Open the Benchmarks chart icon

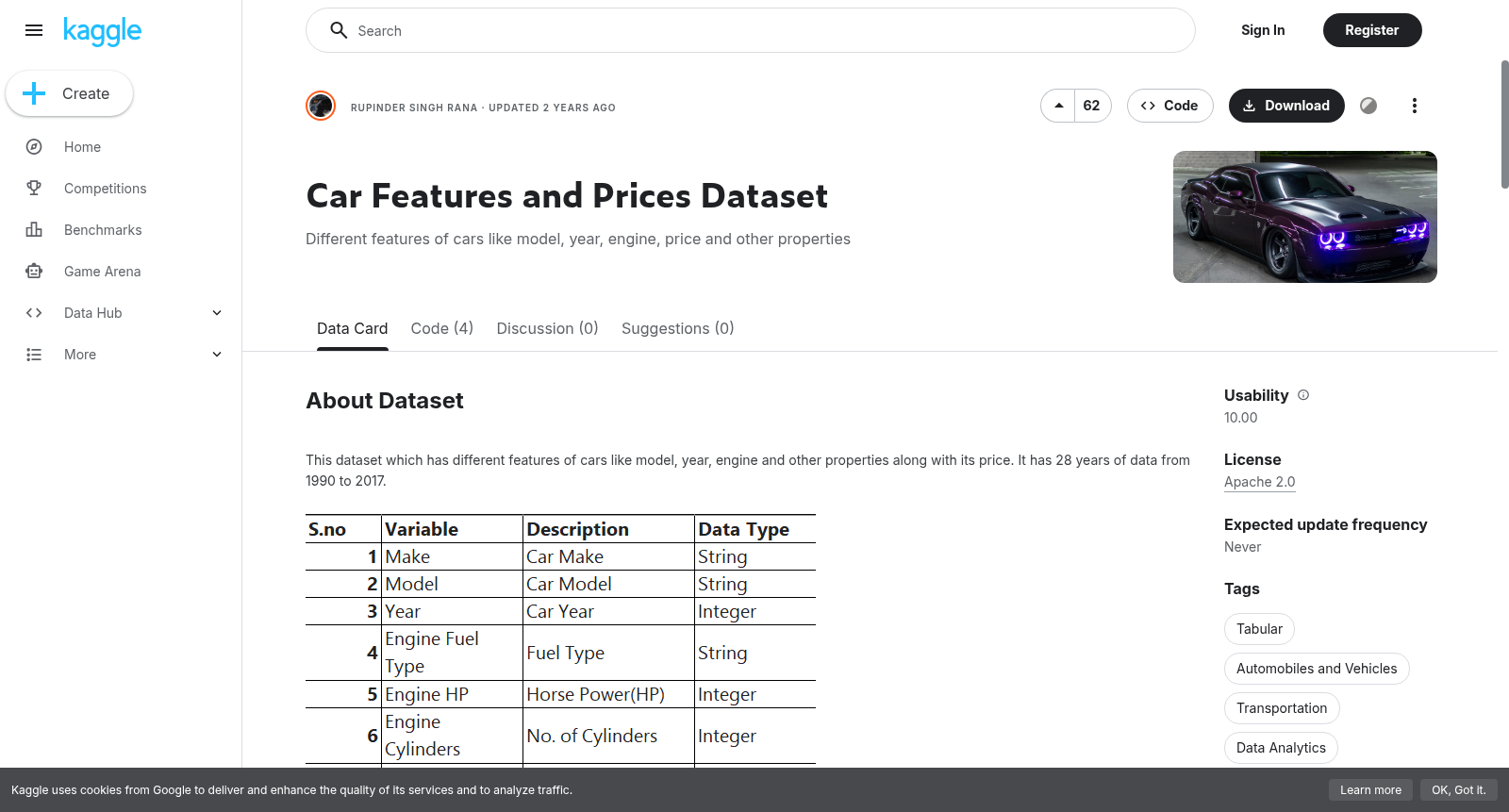point(34,230)
